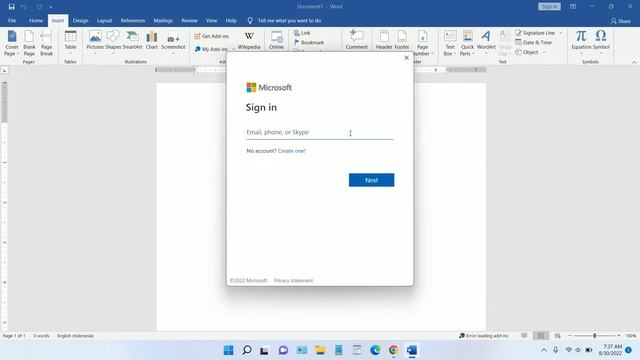Open the Wikipedia add-in

pyautogui.click(x=249, y=41)
